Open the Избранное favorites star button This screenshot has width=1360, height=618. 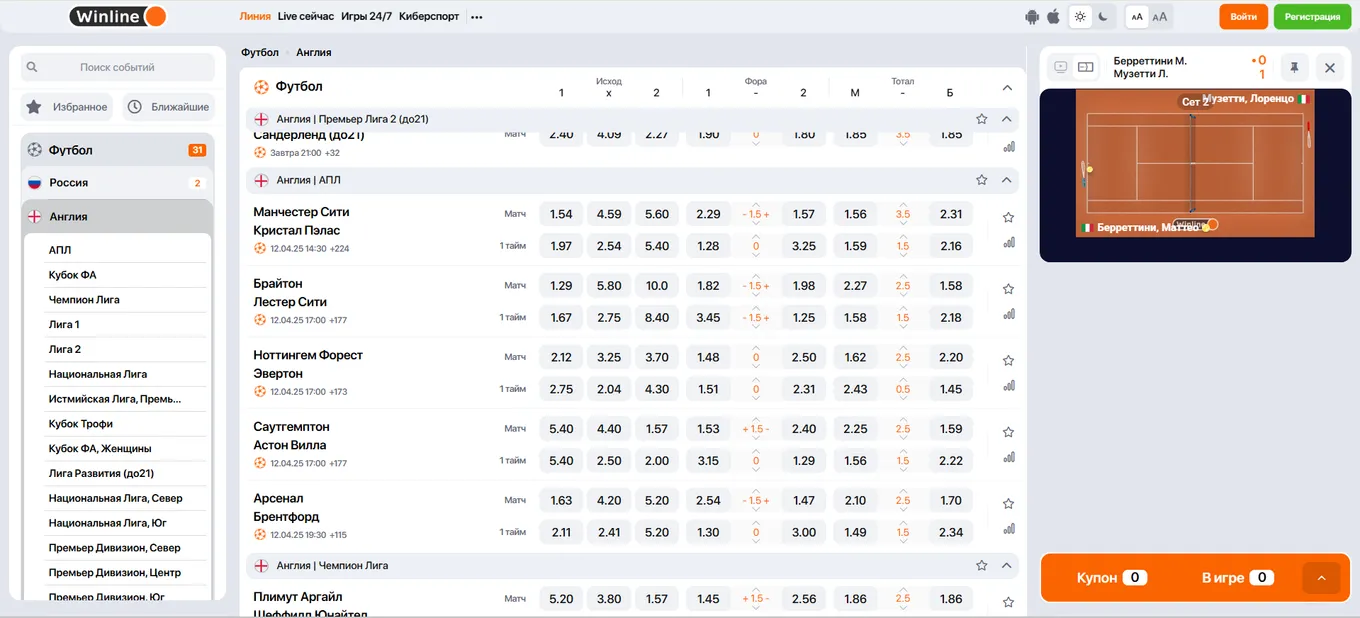[67, 107]
